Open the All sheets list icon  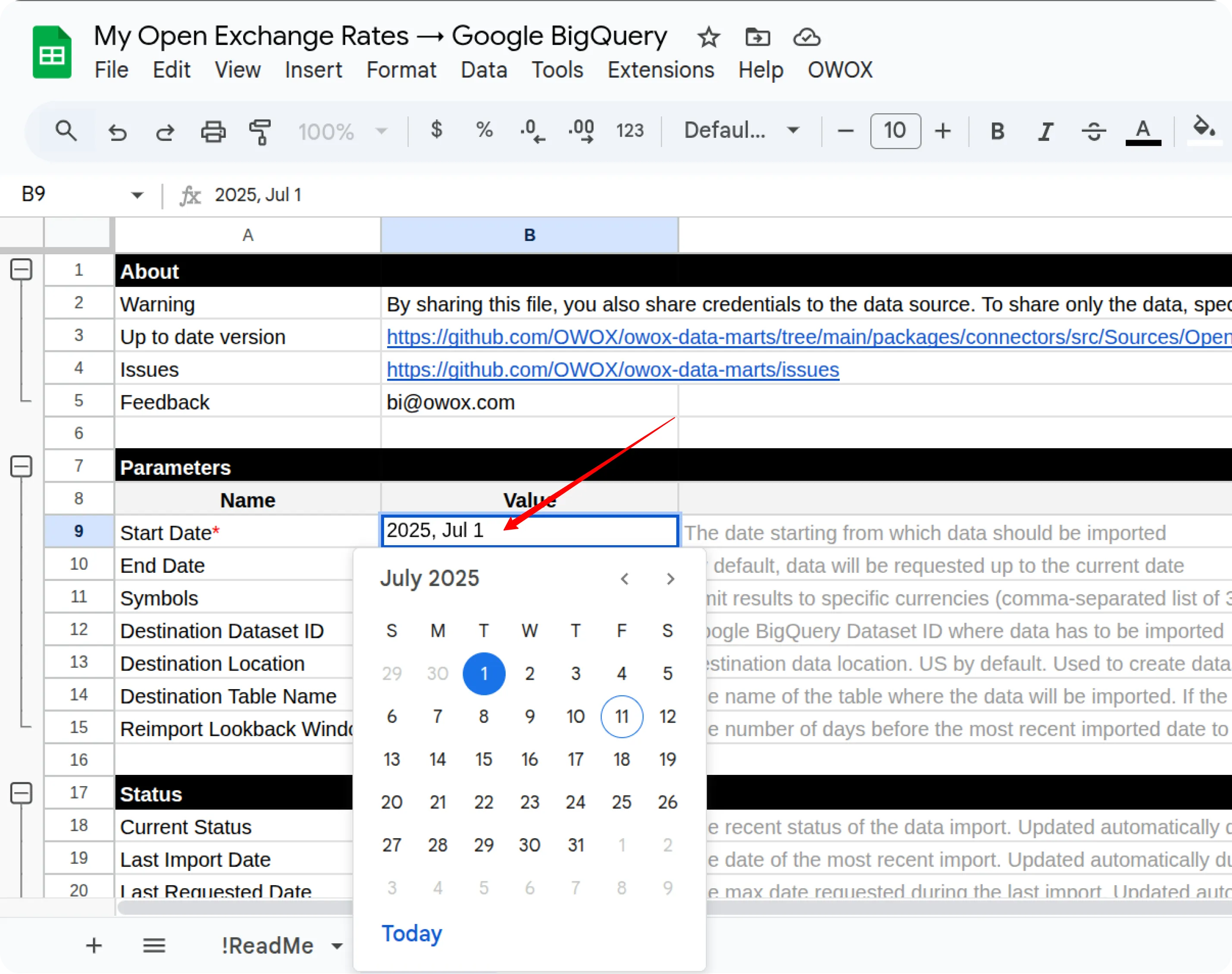[154, 946]
